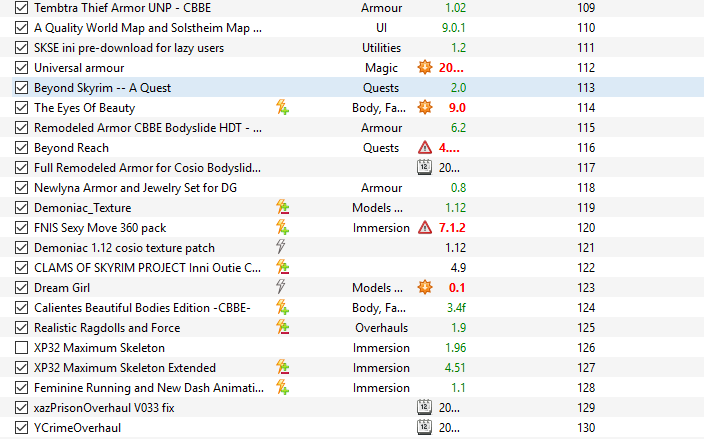Enable the XP32 Maximum Skeleton mod

[21, 347]
